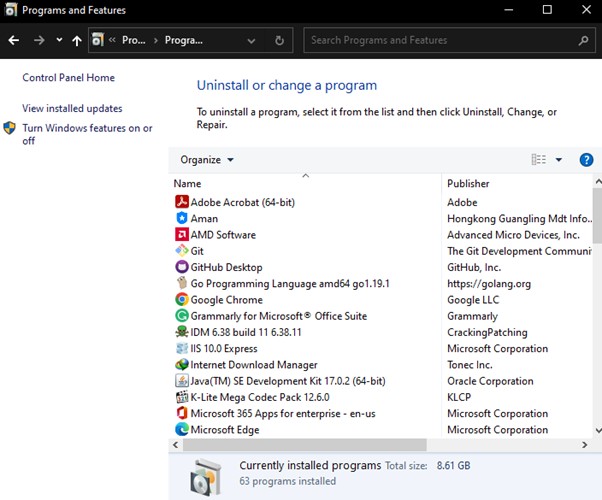Click the Grammarly program icon
Screen dimensions: 602x500
182,316
